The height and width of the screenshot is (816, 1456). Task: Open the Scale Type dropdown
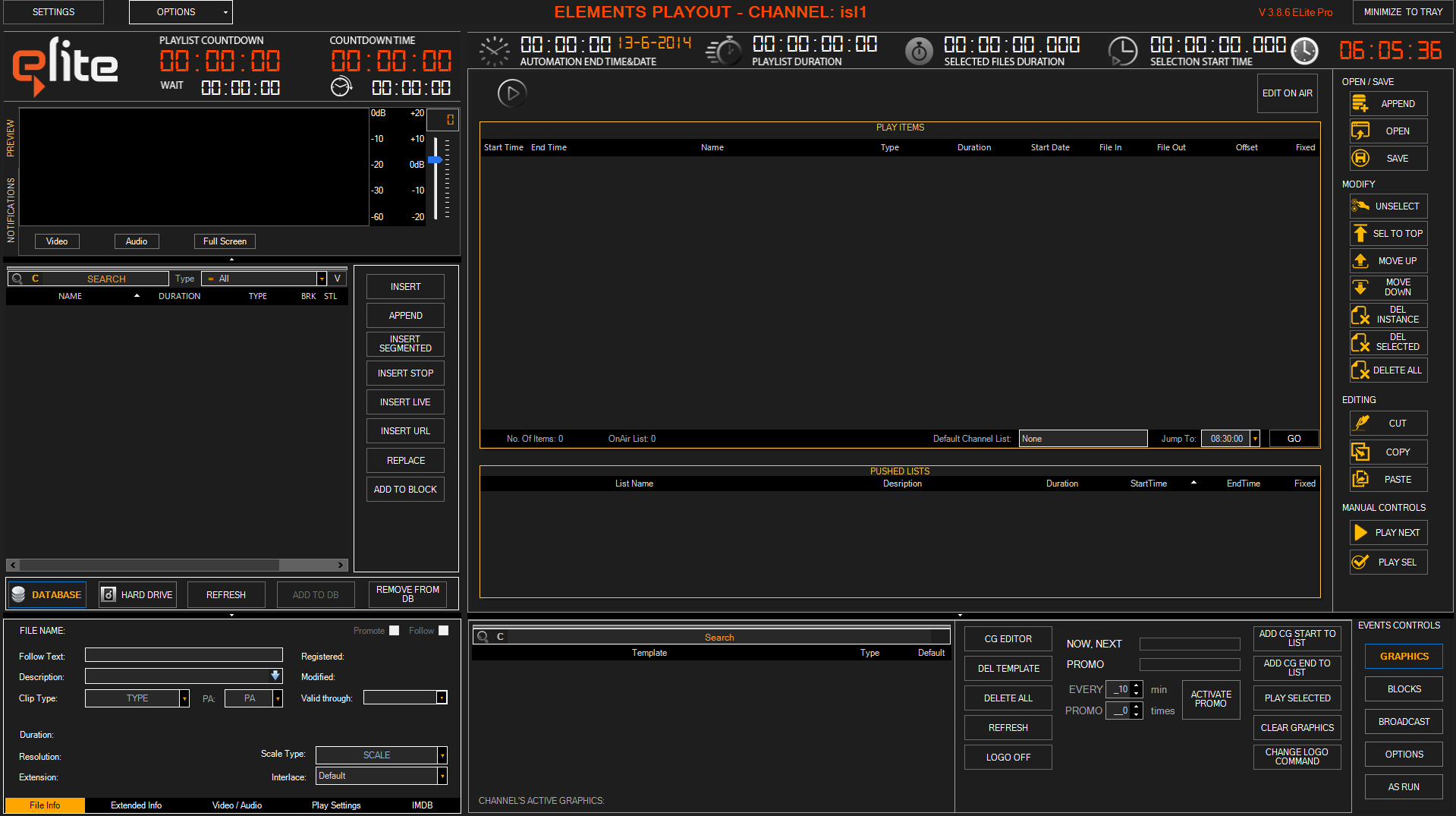(442, 755)
